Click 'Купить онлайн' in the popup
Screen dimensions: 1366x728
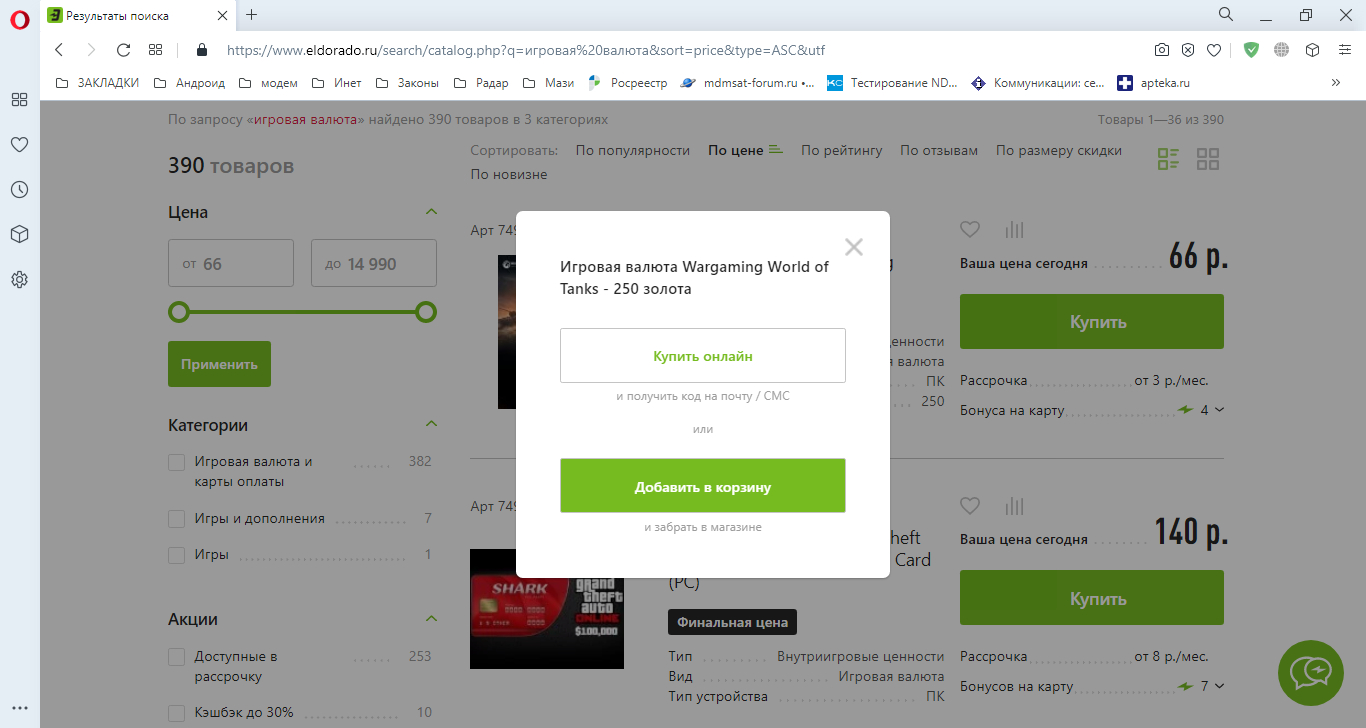(703, 355)
